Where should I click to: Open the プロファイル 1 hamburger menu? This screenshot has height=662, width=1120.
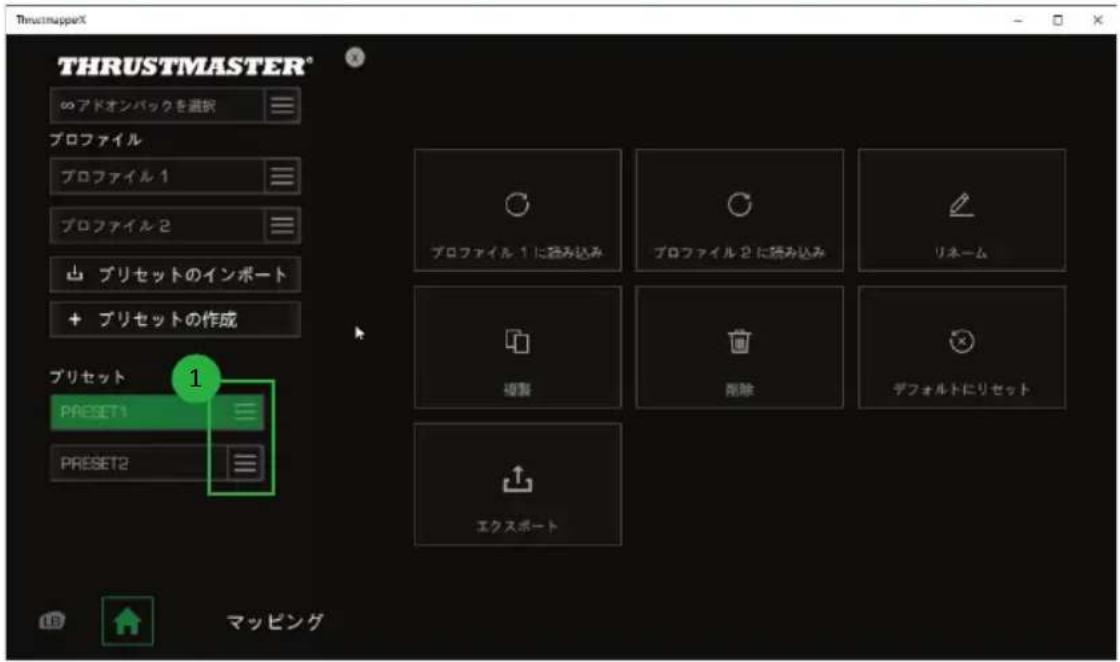282,176
